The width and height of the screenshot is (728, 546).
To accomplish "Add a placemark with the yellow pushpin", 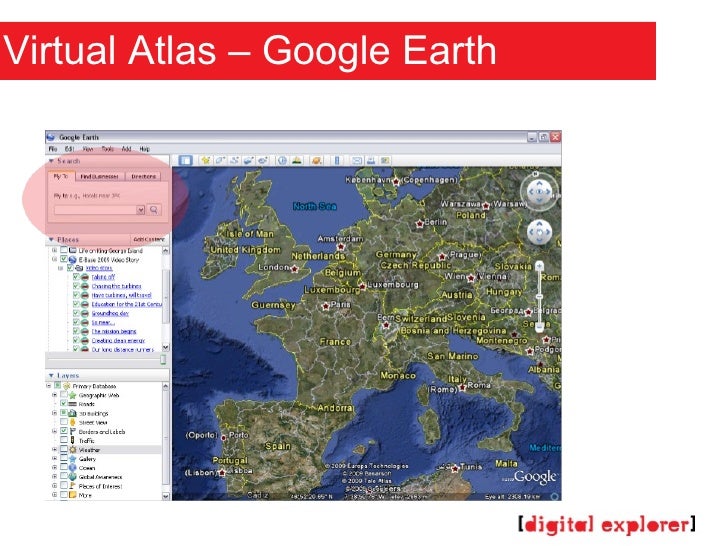I will [206, 161].
